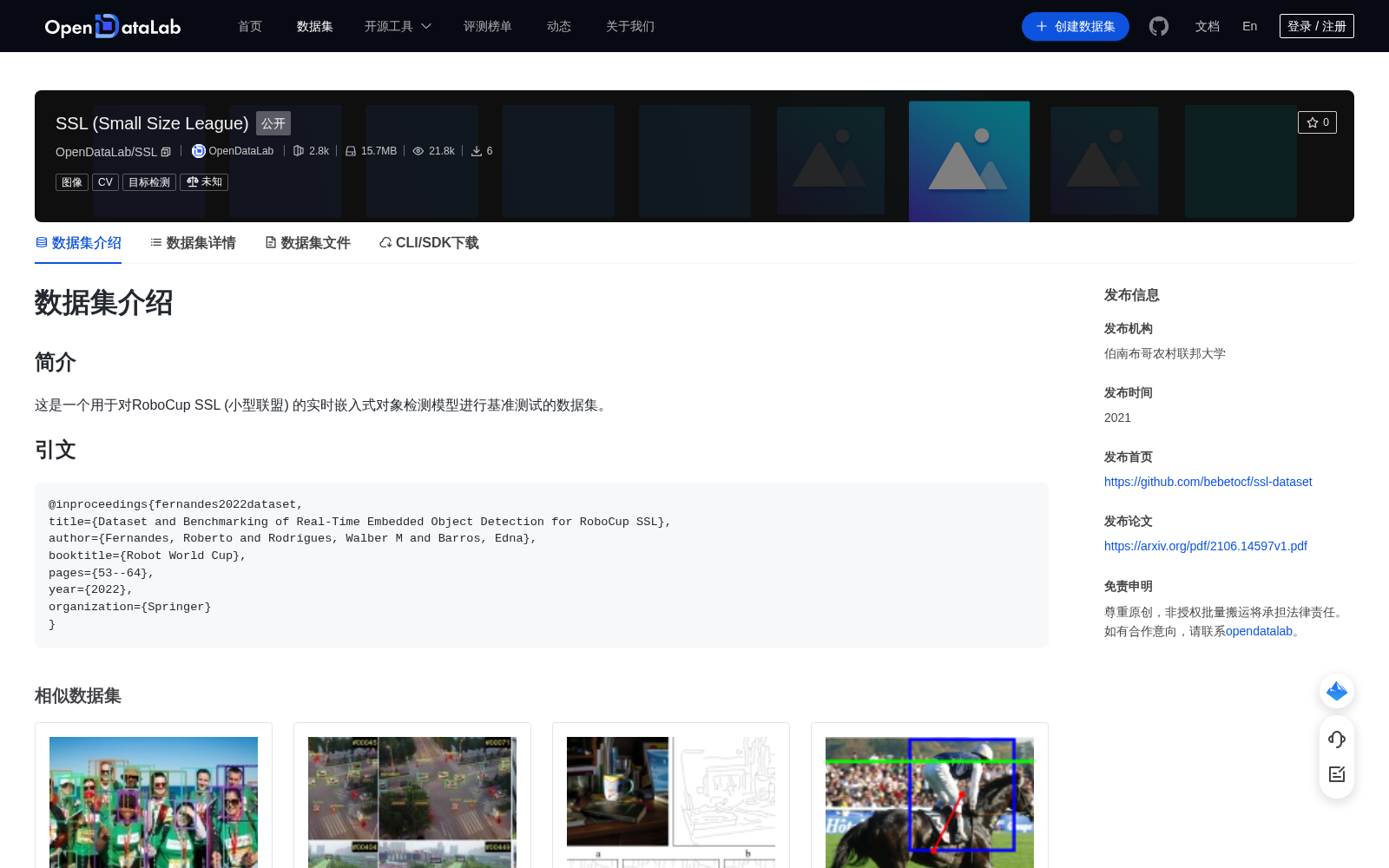This screenshot has width=1389, height=868.
Task: Click the 登录 / 注册 button
Action: (1317, 26)
